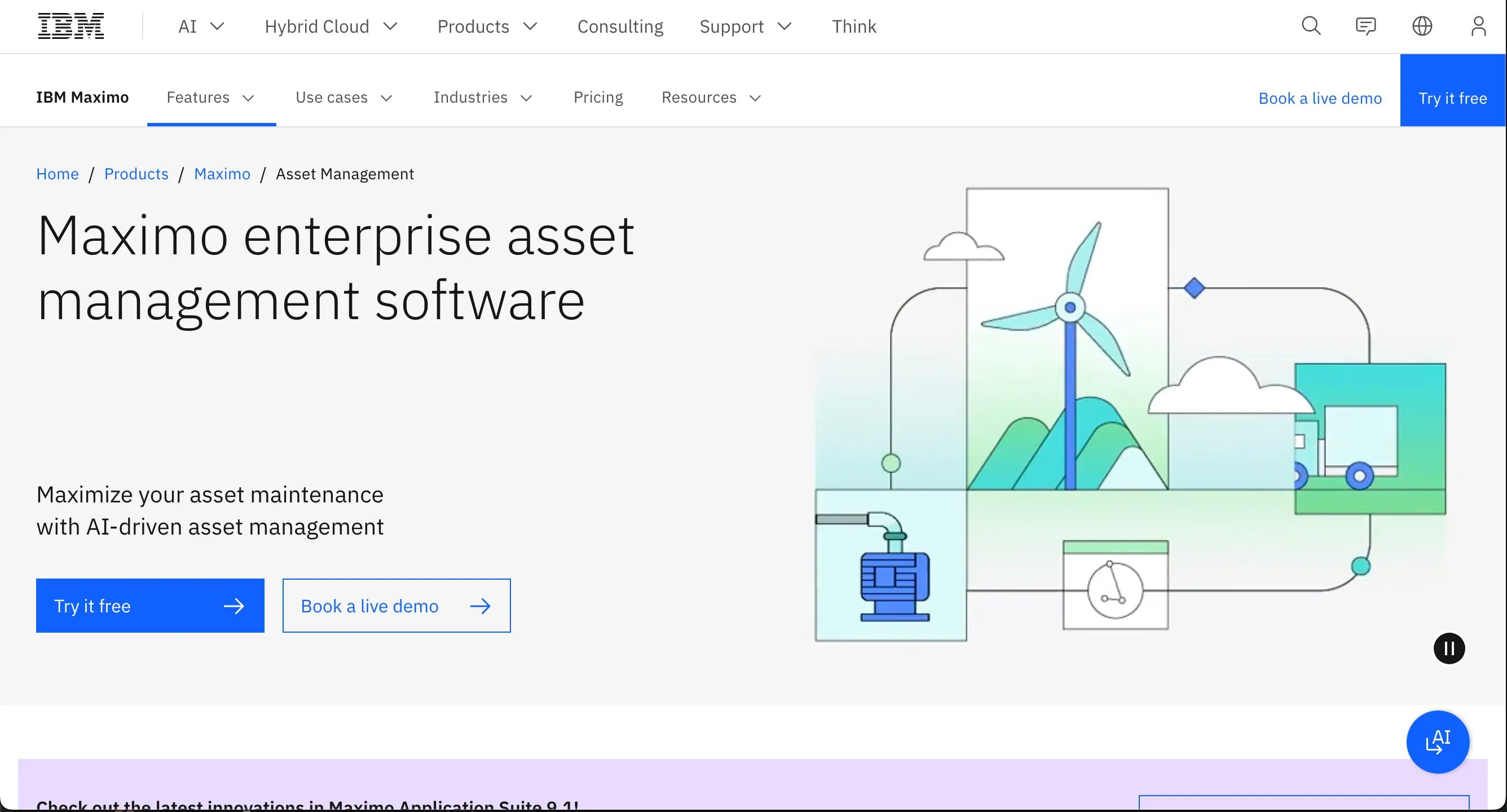Image resolution: width=1507 pixels, height=812 pixels.
Task: Open the user profile icon
Action: (1478, 27)
